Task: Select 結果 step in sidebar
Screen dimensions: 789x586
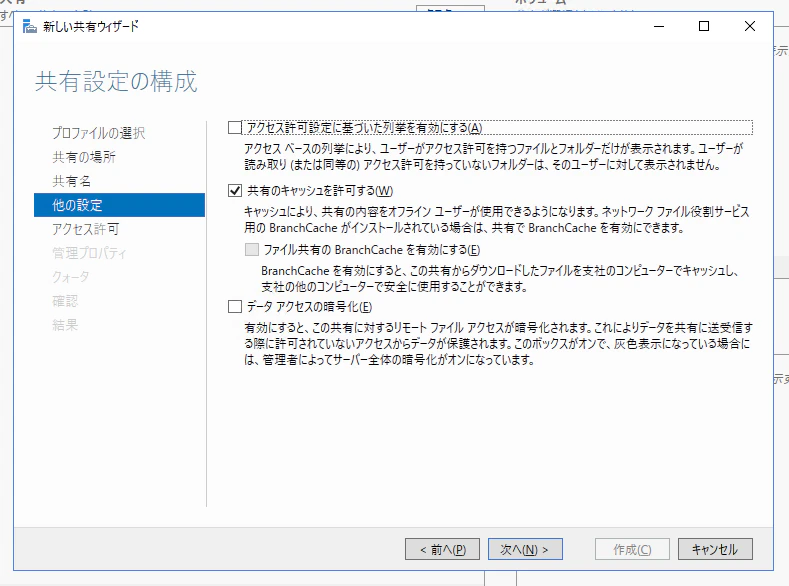Action: click(x=65, y=325)
